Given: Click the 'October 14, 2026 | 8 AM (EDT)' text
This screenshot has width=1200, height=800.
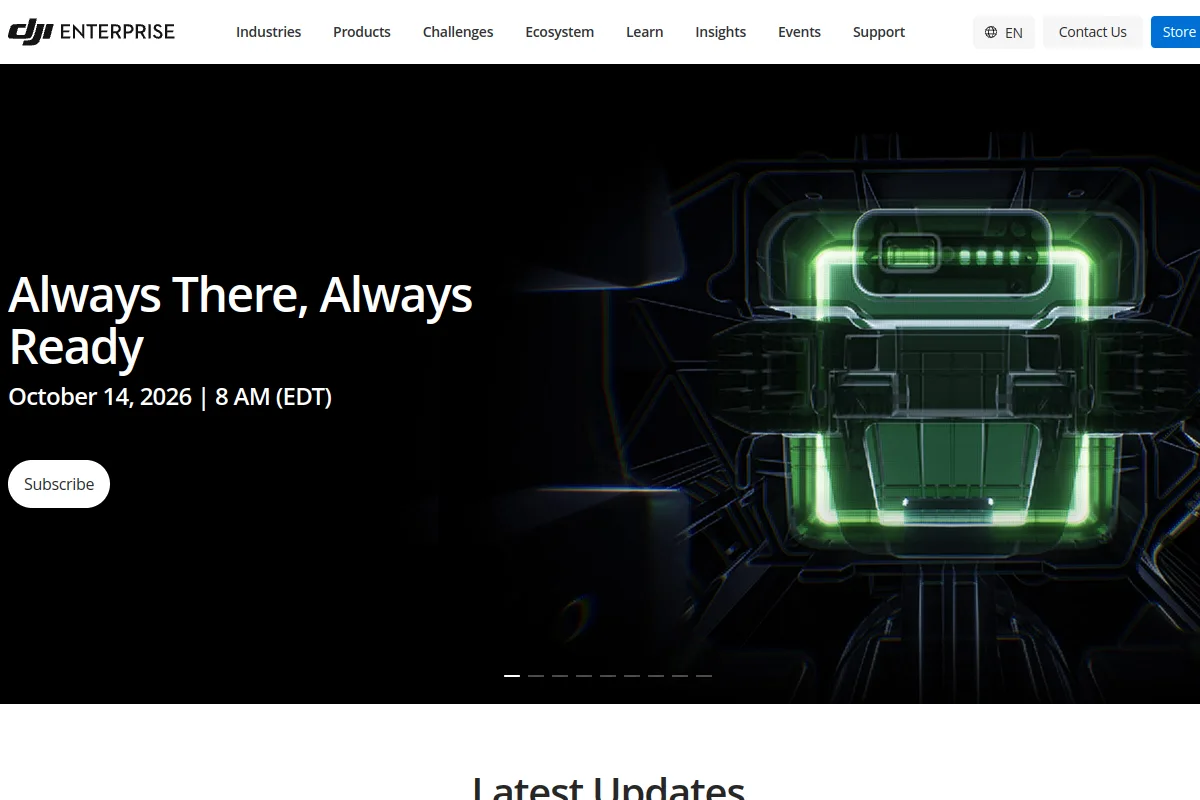Looking at the screenshot, I should (170, 397).
